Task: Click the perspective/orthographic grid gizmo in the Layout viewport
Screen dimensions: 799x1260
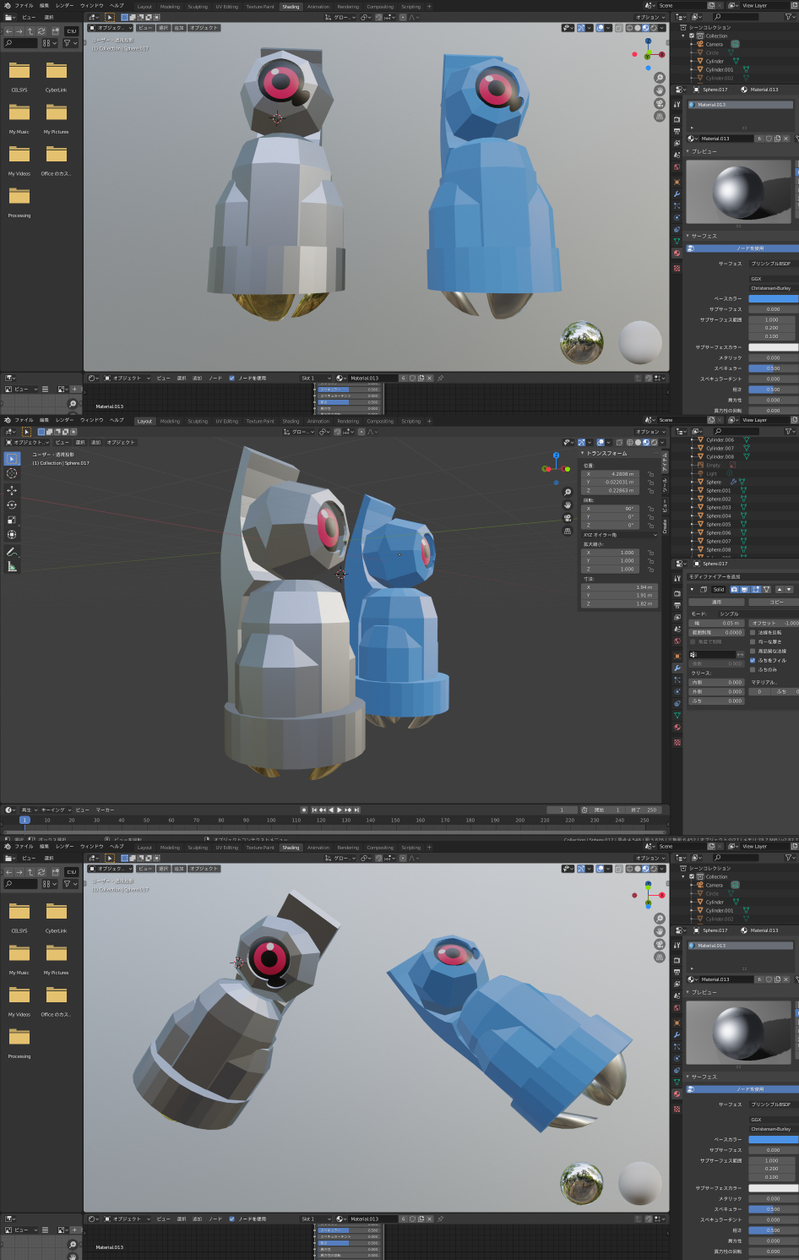Action: tap(568, 531)
